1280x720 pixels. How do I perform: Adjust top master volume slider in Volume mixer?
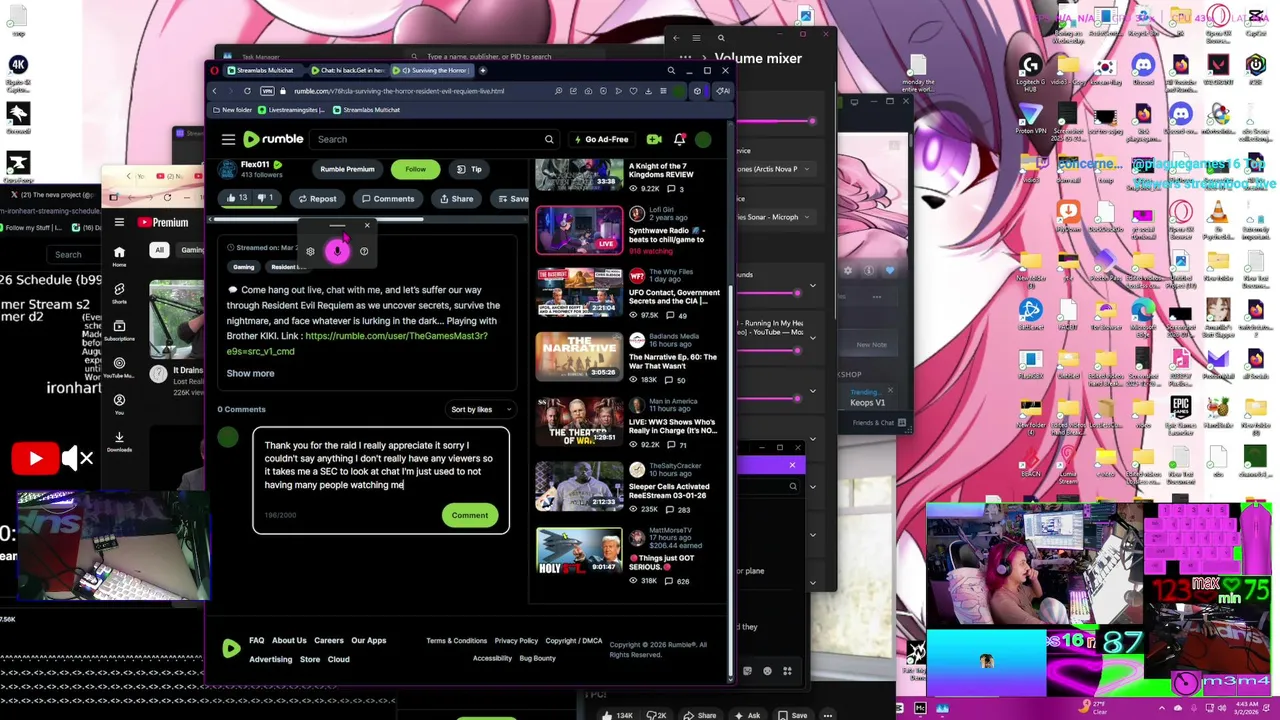click(775, 121)
